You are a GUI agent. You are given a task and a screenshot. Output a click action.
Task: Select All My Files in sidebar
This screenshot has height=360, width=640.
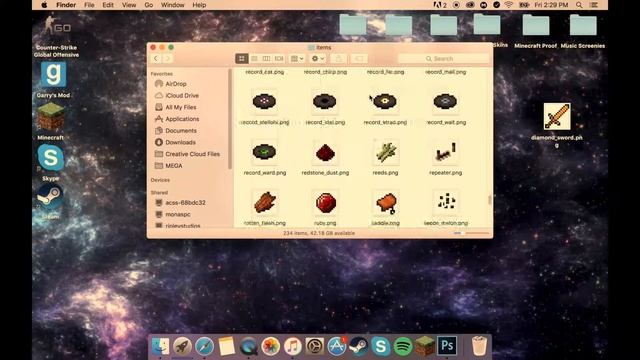pos(176,107)
